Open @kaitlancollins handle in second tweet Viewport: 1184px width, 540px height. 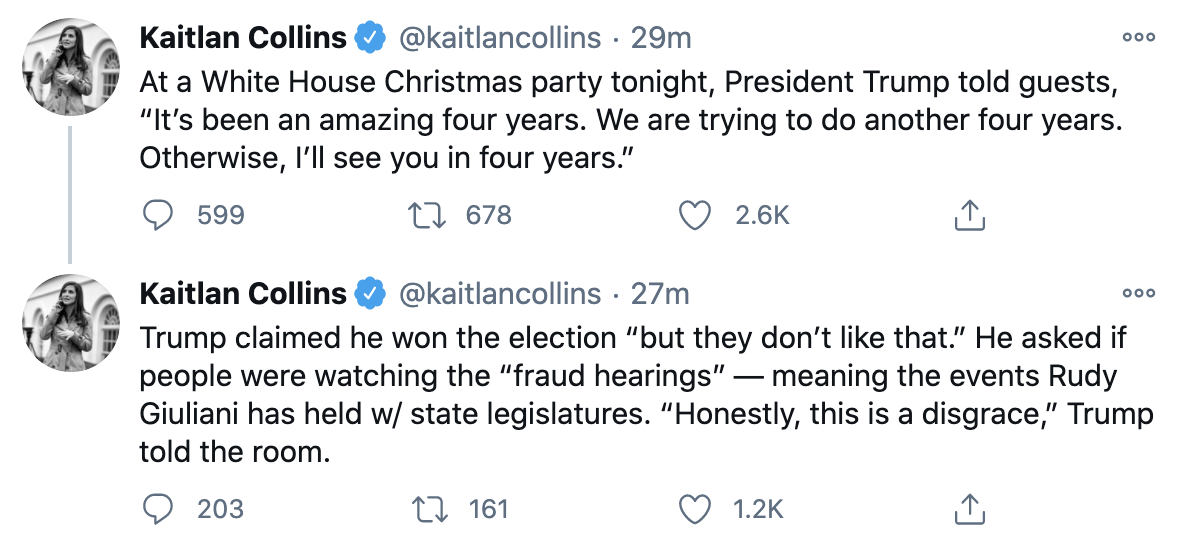[500, 293]
